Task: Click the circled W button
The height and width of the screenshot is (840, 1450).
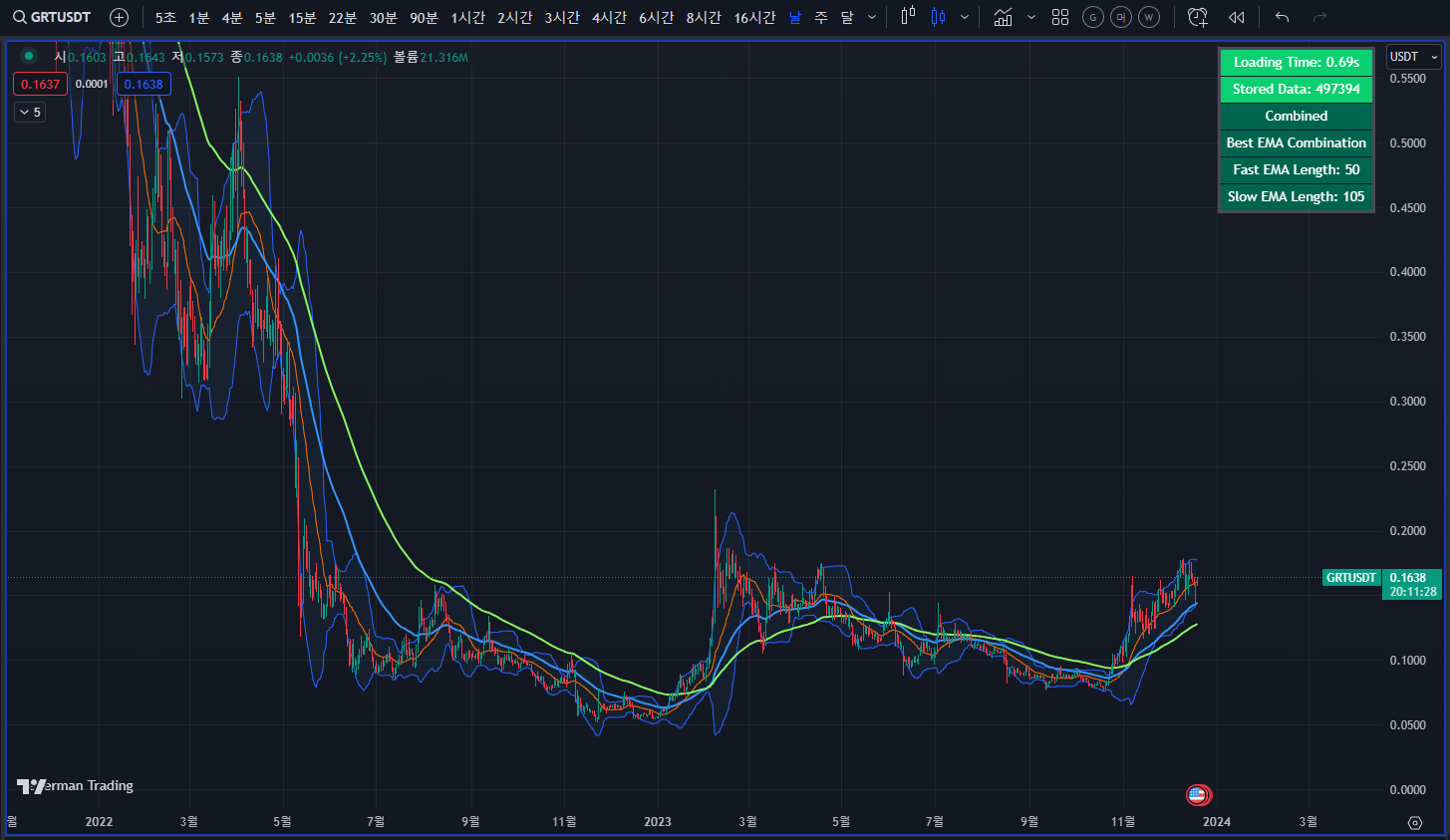Action: coord(1149,17)
